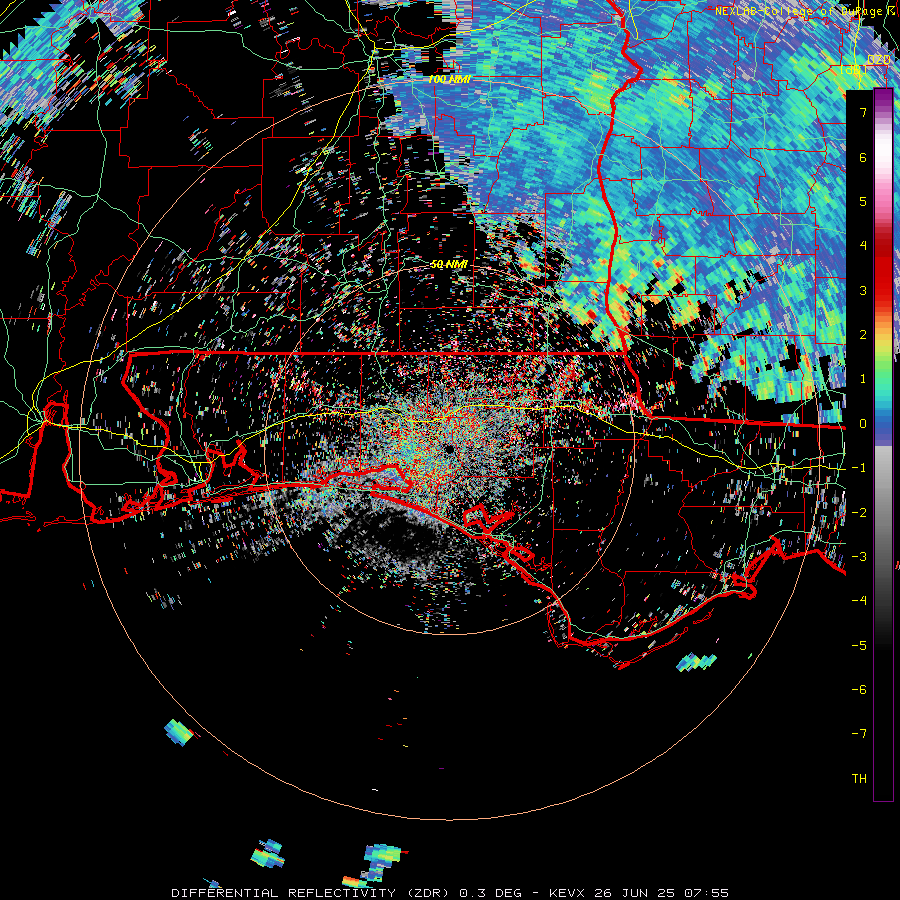Click the 1 value on the color scale
The height and width of the screenshot is (900, 900).
click(x=863, y=379)
